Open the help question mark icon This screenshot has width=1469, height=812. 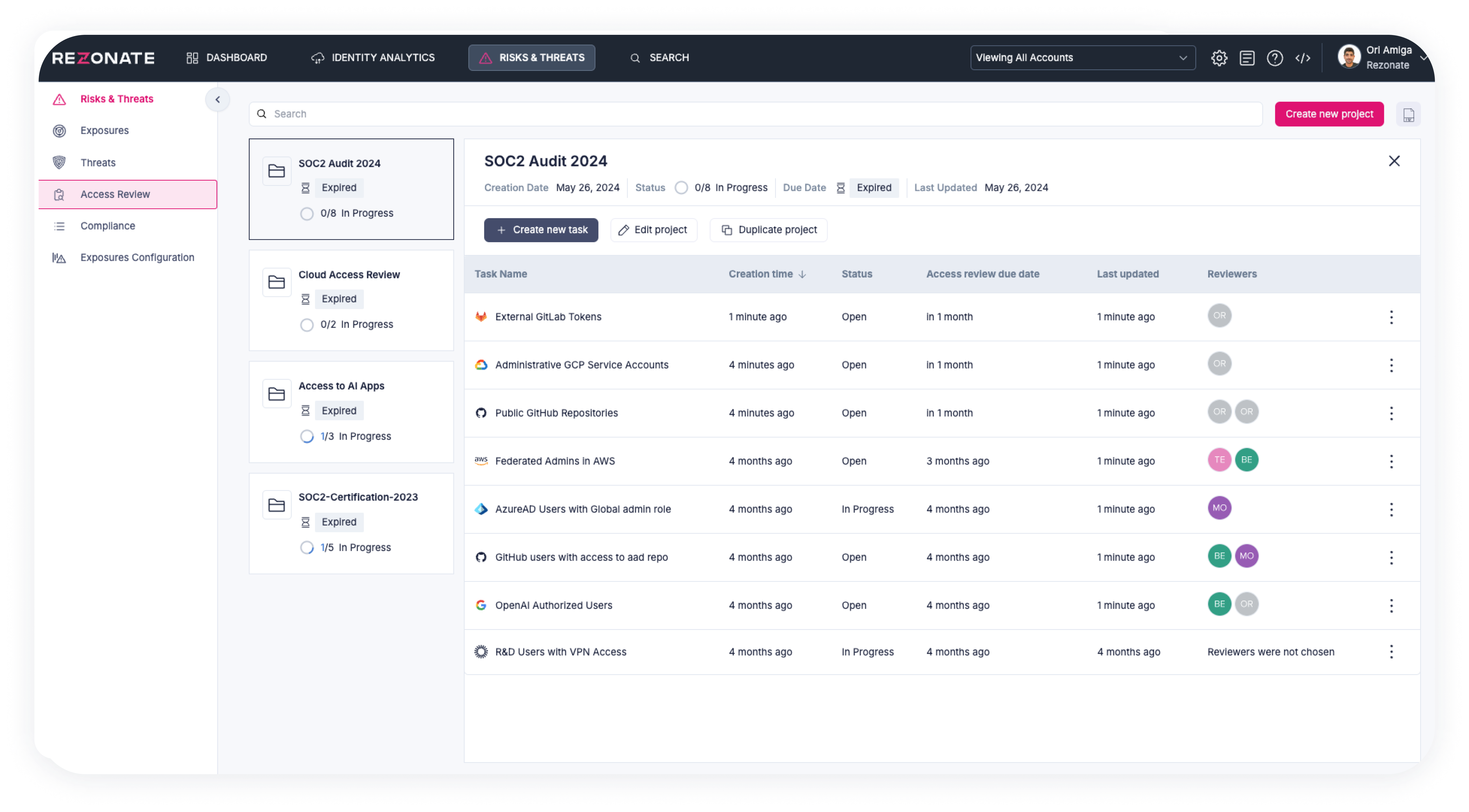[1275, 58]
